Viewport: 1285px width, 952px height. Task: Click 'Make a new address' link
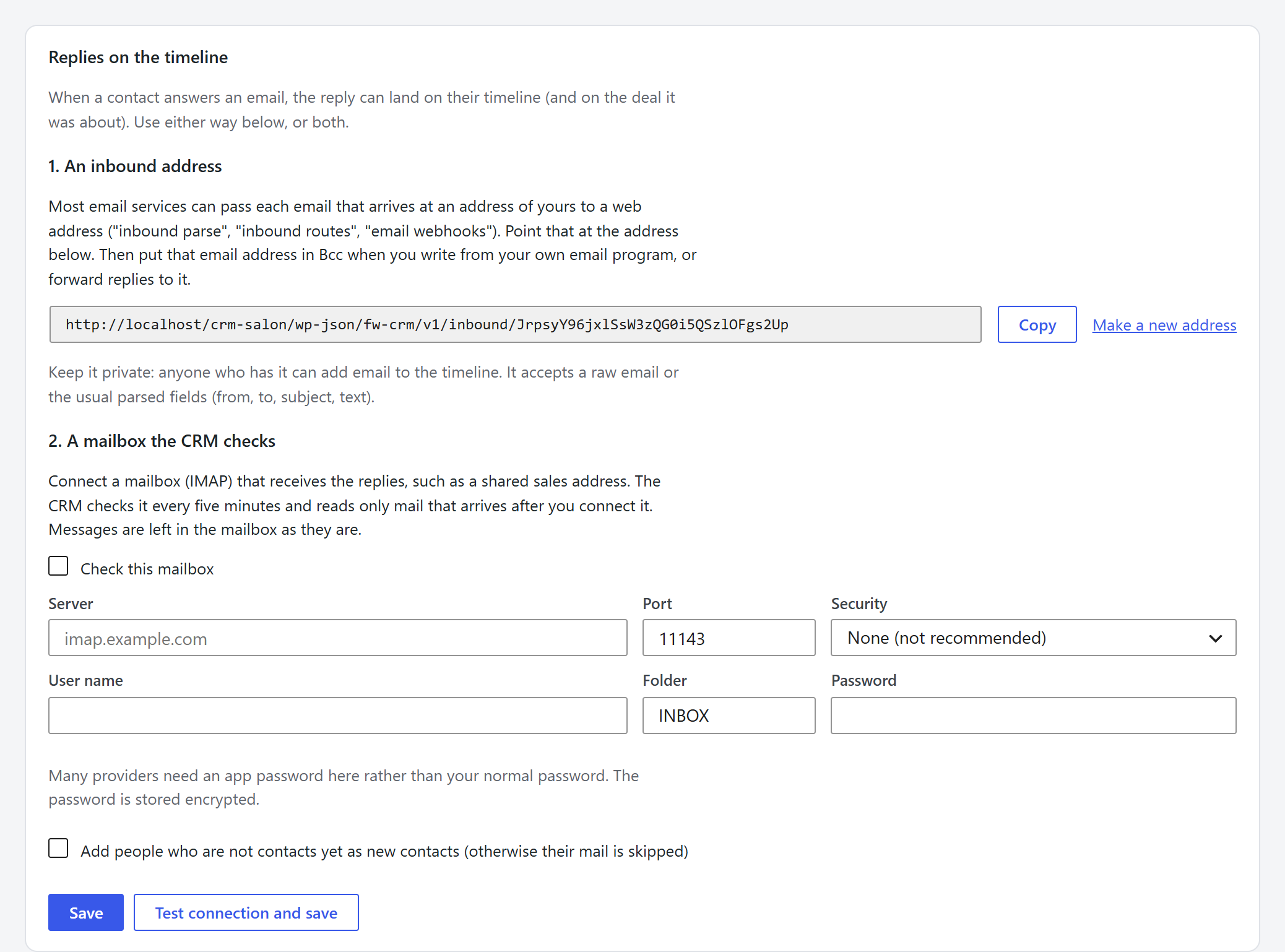pos(1164,325)
